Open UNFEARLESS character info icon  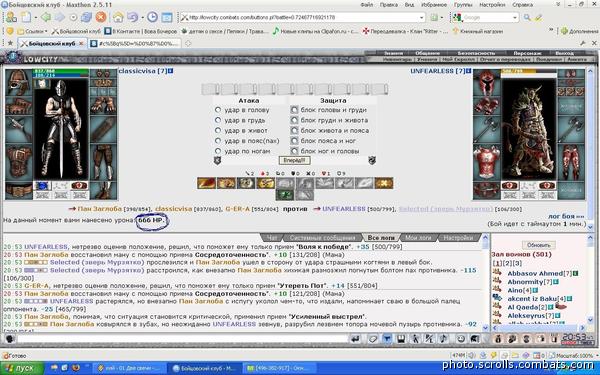point(469,71)
